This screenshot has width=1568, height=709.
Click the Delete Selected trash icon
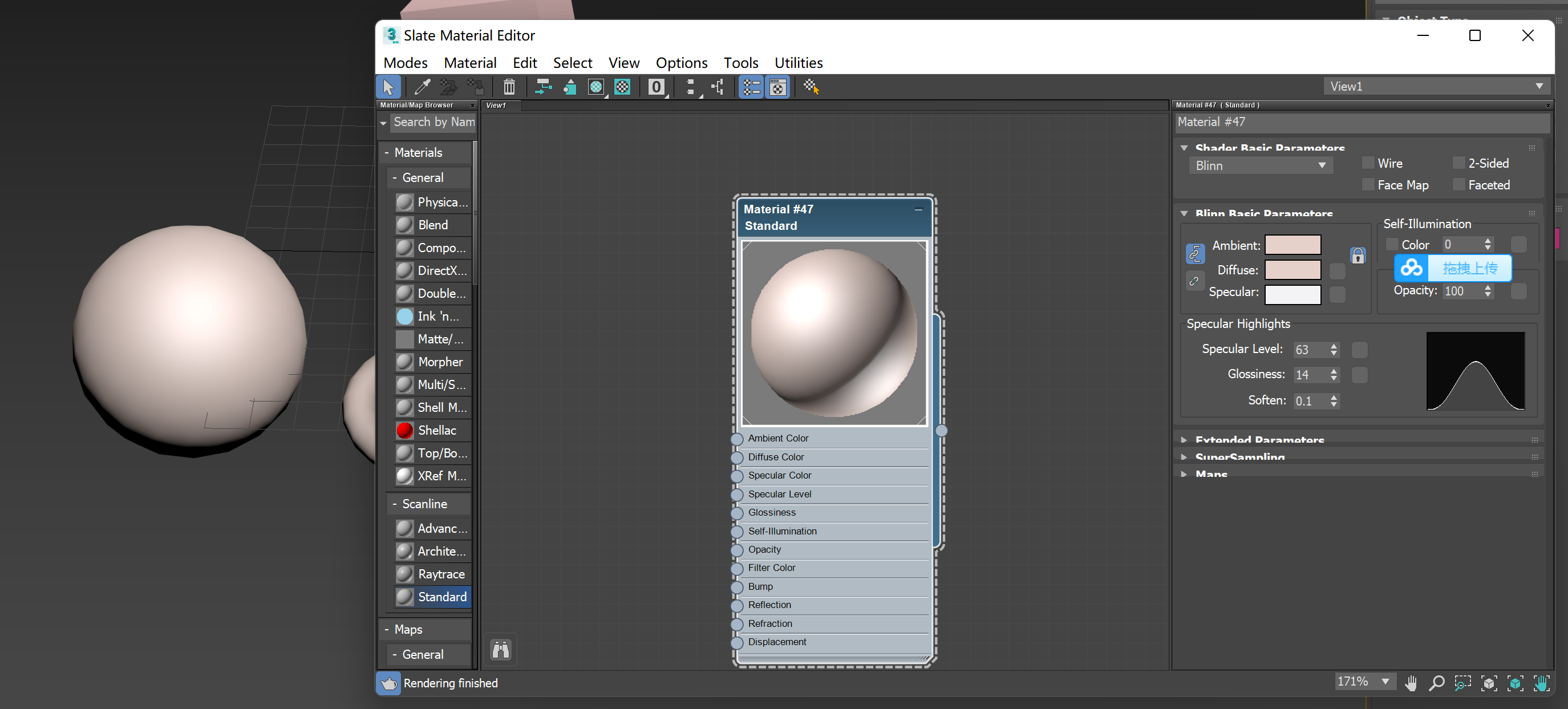tap(509, 87)
